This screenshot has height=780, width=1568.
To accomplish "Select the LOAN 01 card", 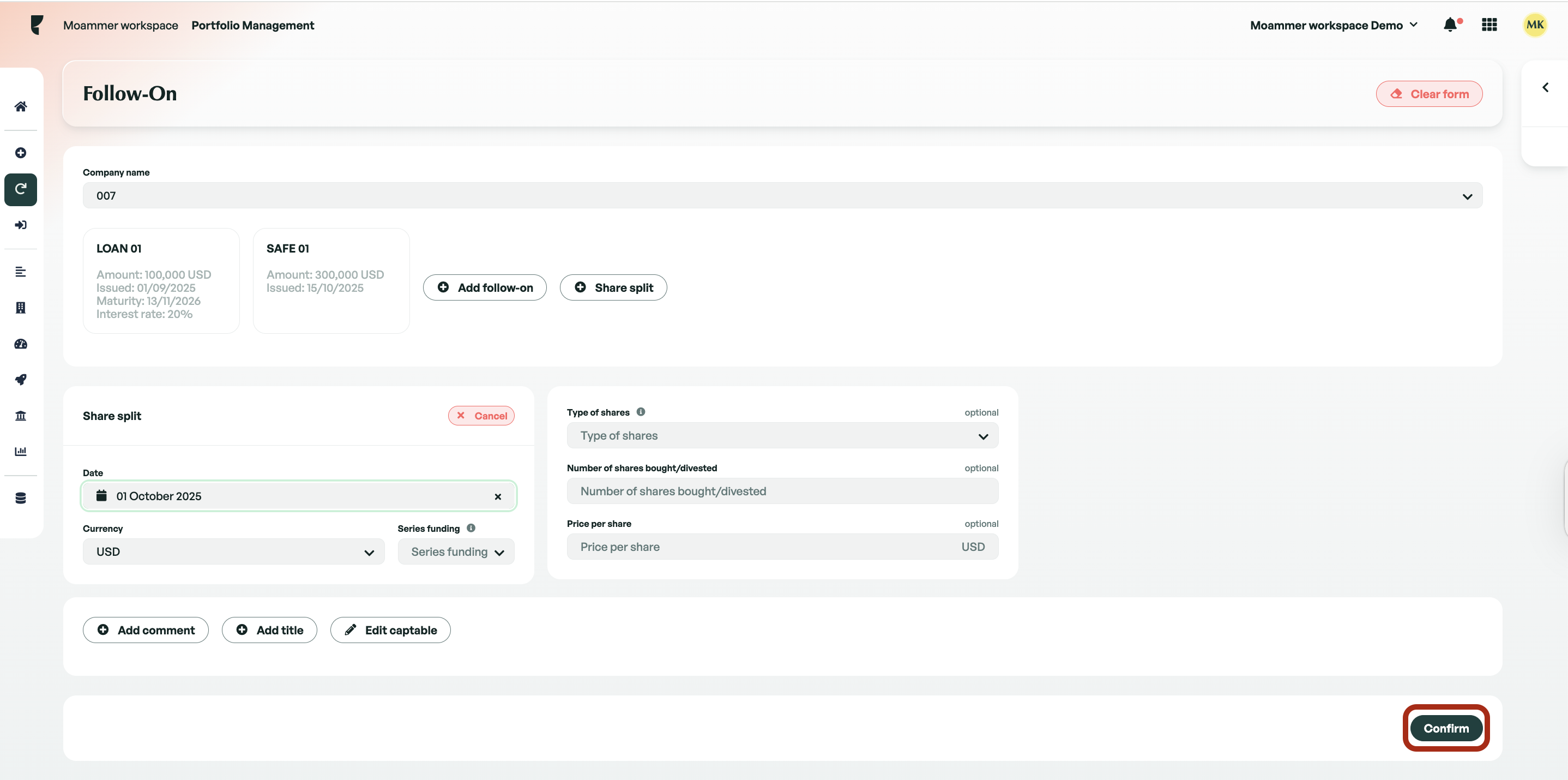I will pos(161,281).
